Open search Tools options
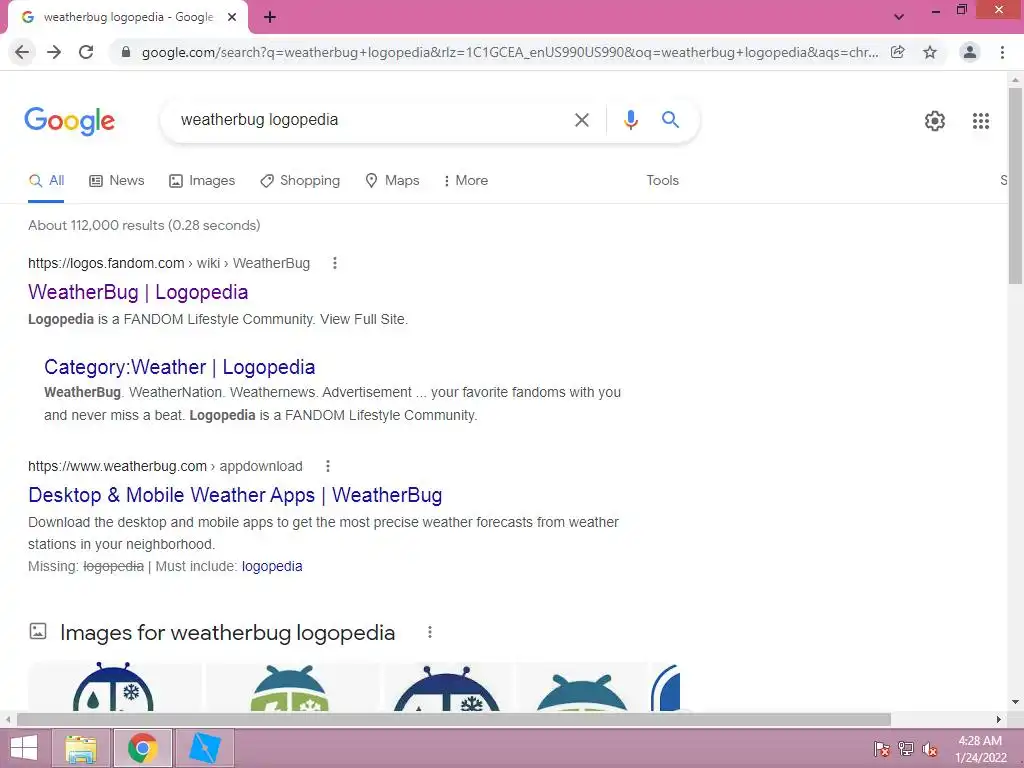 (x=663, y=181)
